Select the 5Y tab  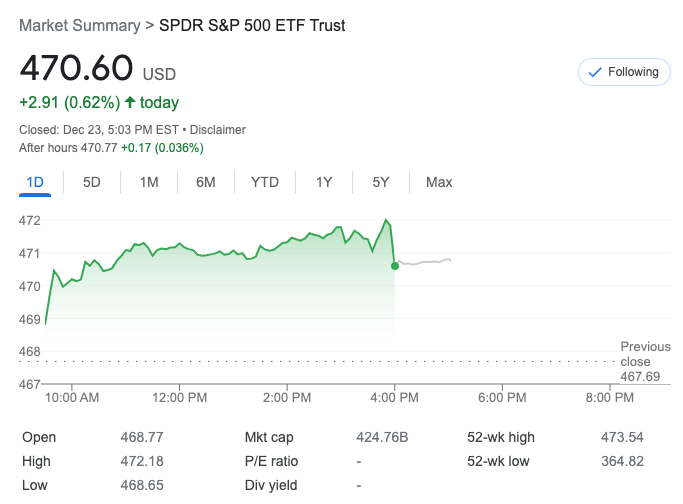[x=381, y=182]
